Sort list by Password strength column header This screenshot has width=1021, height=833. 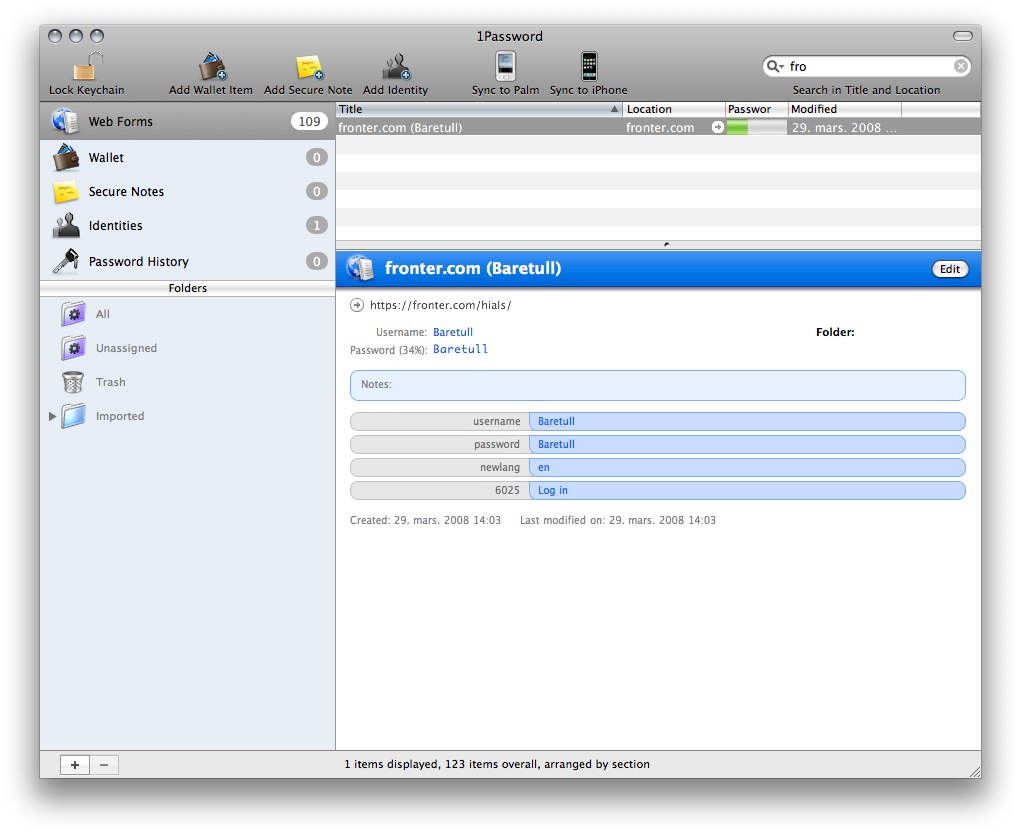(757, 109)
